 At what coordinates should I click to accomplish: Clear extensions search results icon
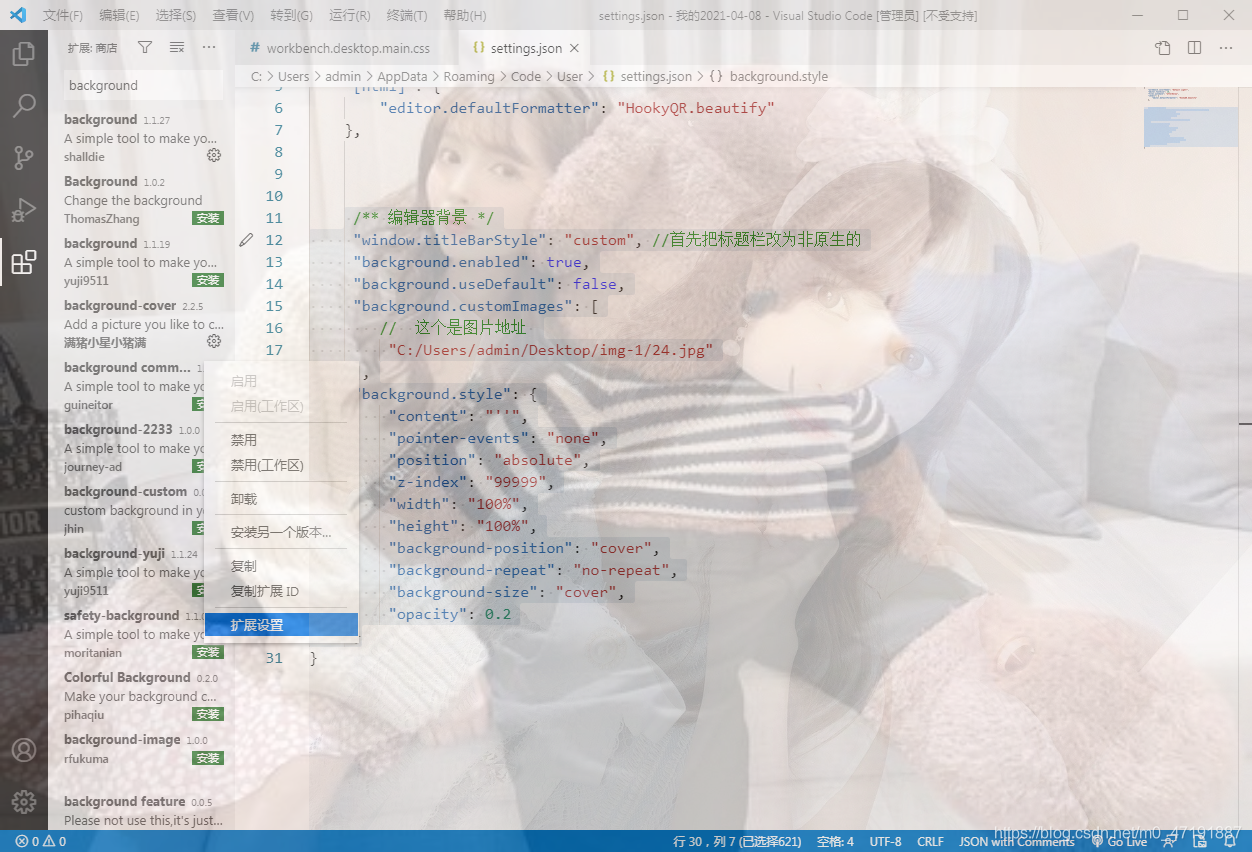pyautogui.click(x=177, y=47)
